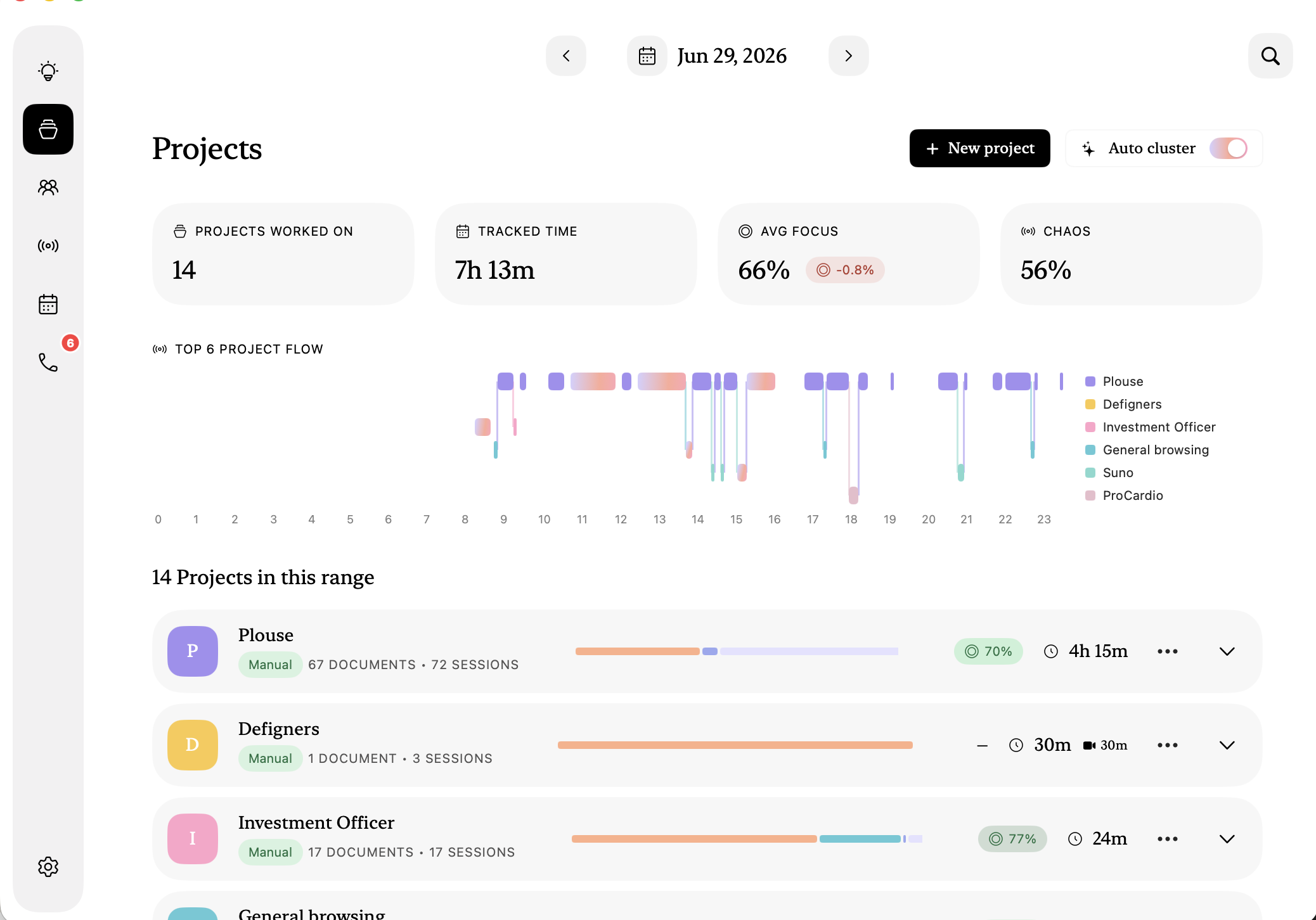Click the Manual tag on Defigners
This screenshot has width=1316, height=920.
[x=270, y=758]
